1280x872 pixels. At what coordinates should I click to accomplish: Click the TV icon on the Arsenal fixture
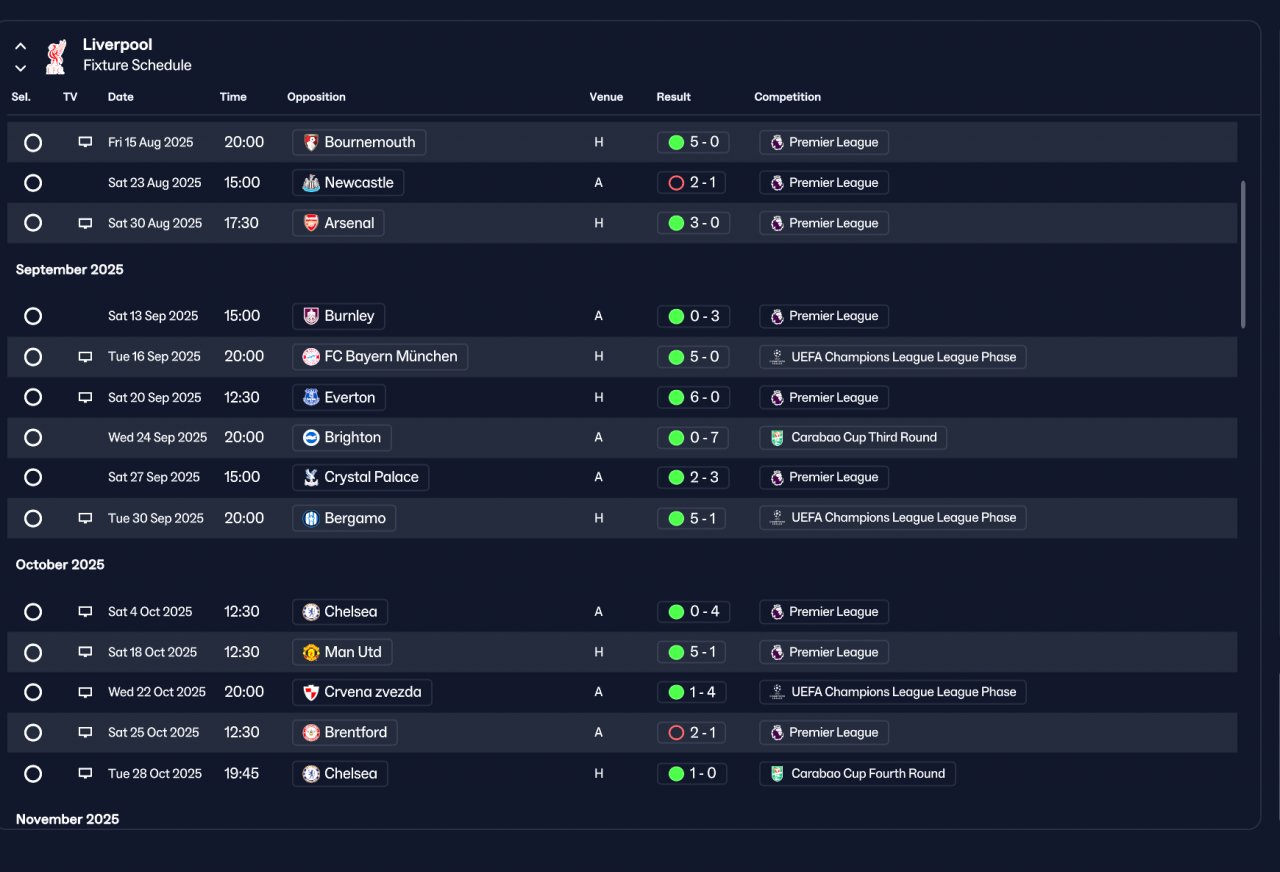pyautogui.click(x=85, y=223)
